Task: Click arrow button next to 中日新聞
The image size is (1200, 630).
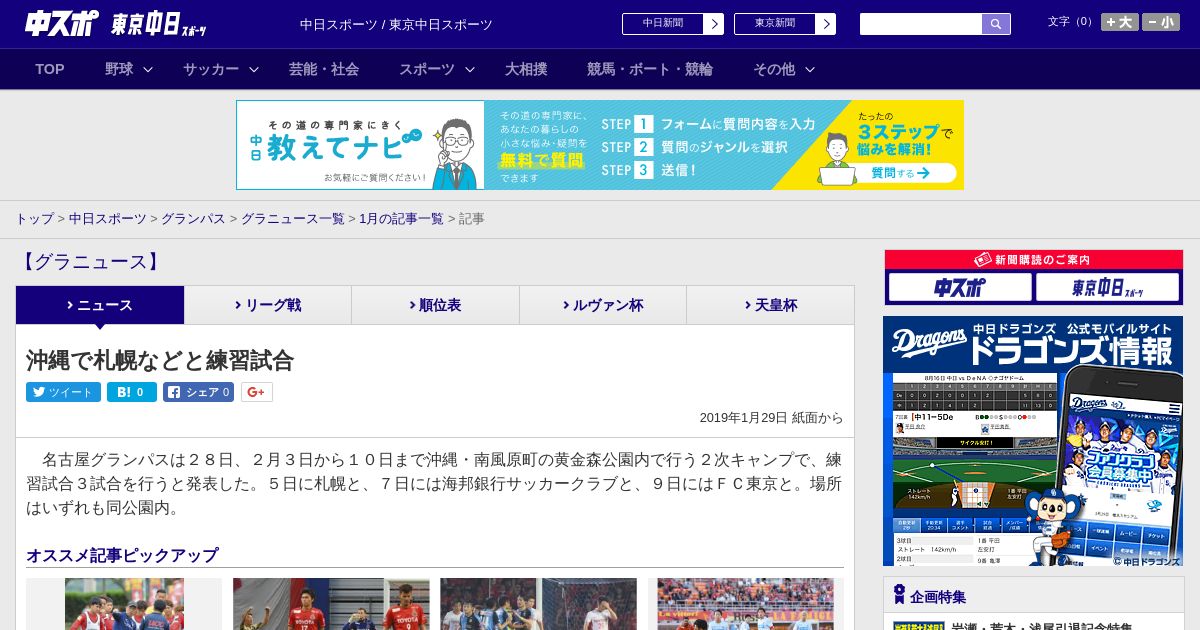Action: pyautogui.click(x=713, y=24)
